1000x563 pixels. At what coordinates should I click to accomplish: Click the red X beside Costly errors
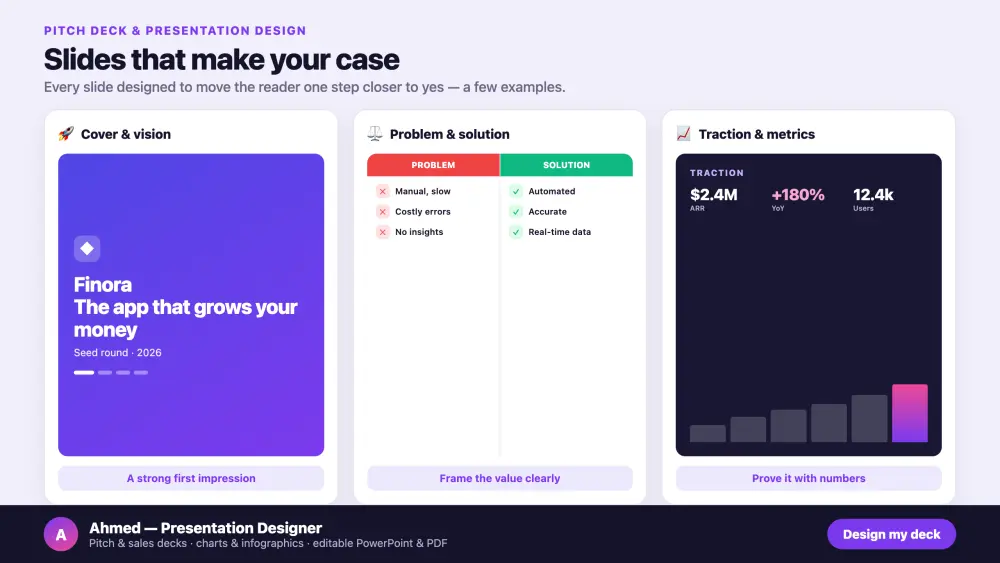pos(383,212)
